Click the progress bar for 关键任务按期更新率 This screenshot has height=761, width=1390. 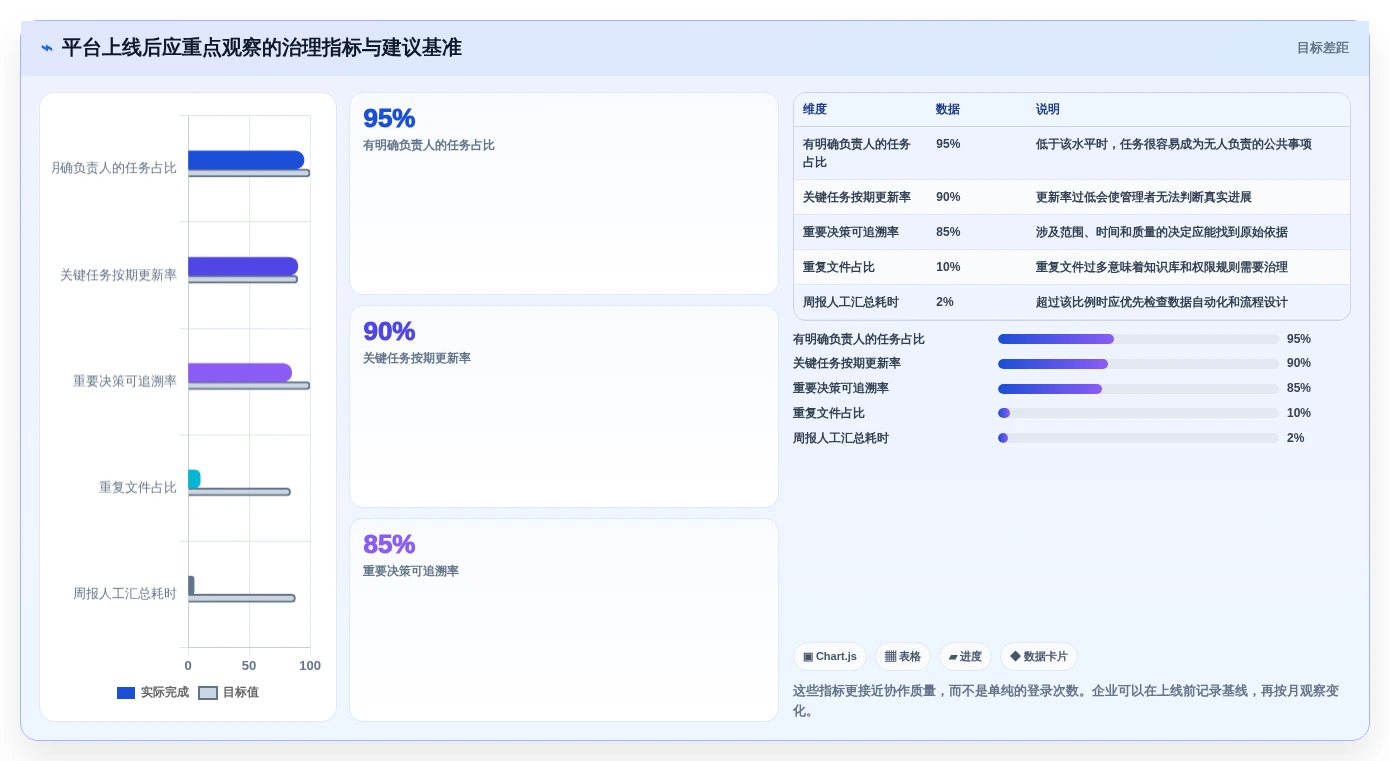click(1138, 364)
